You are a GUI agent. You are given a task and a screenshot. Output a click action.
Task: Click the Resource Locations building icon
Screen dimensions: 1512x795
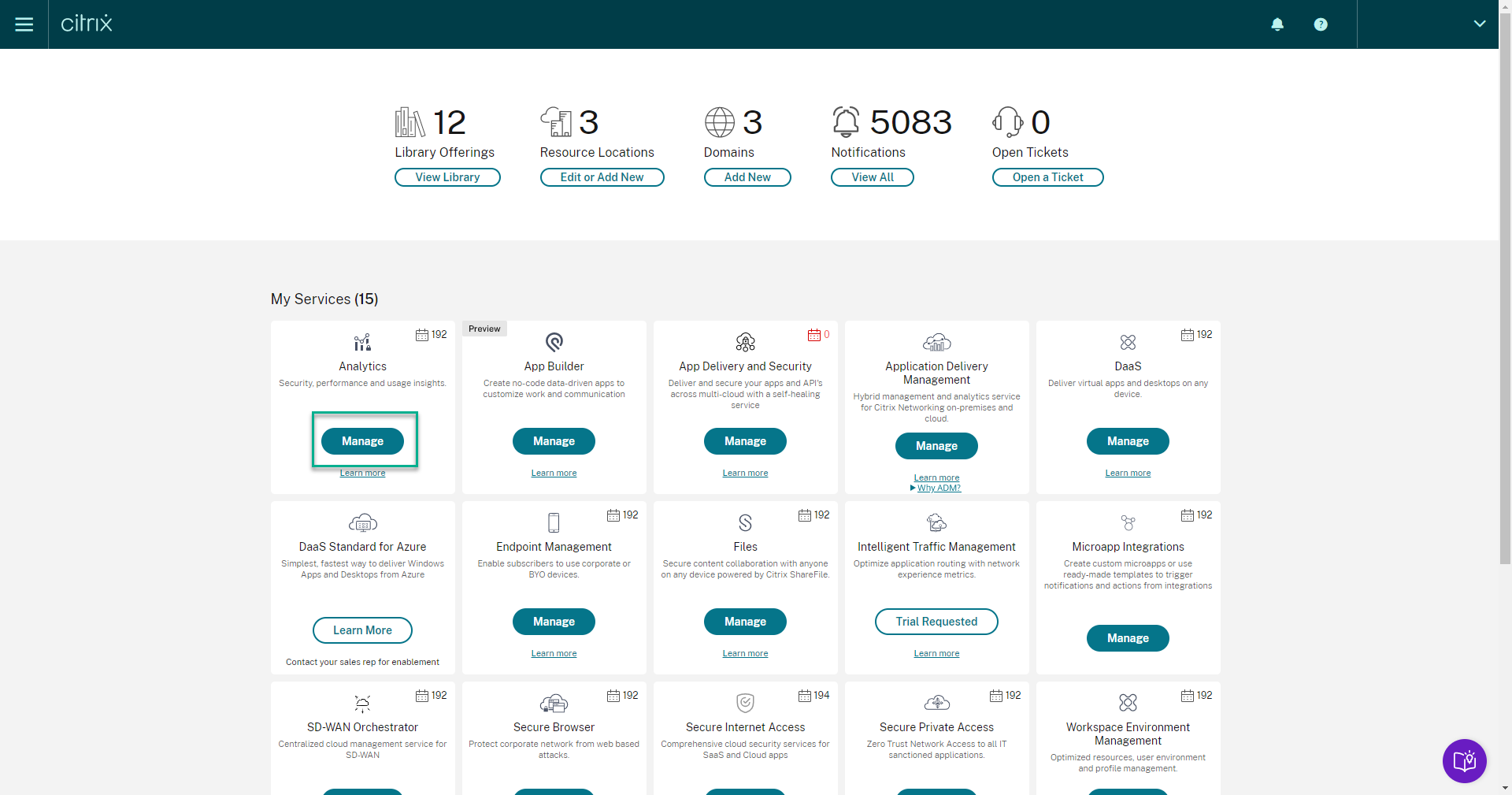[556, 122]
